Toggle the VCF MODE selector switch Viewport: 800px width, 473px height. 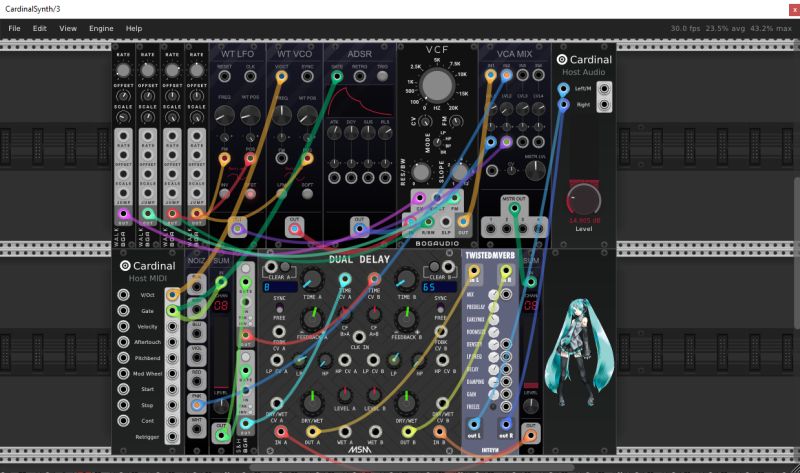(437, 142)
